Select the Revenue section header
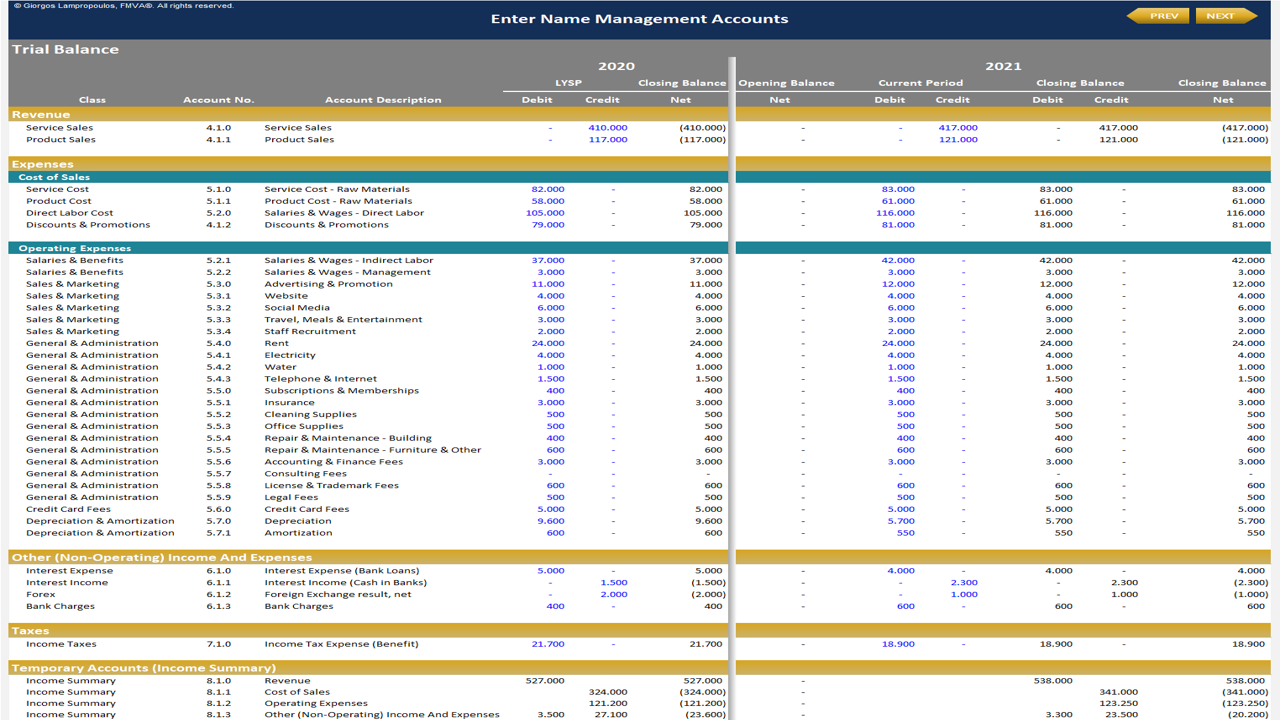This screenshot has width=1280, height=720. click(41, 115)
